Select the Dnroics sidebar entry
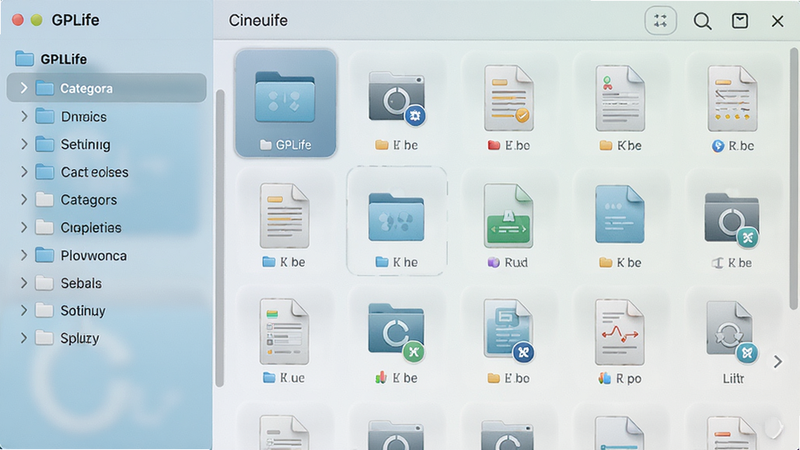The width and height of the screenshot is (800, 450). pos(107,116)
